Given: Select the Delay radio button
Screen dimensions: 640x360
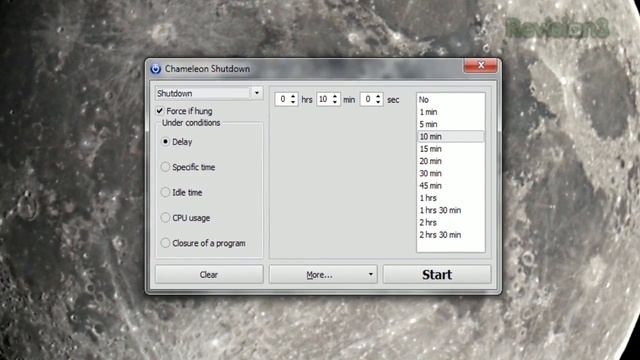Looking at the screenshot, I should pos(165,142).
